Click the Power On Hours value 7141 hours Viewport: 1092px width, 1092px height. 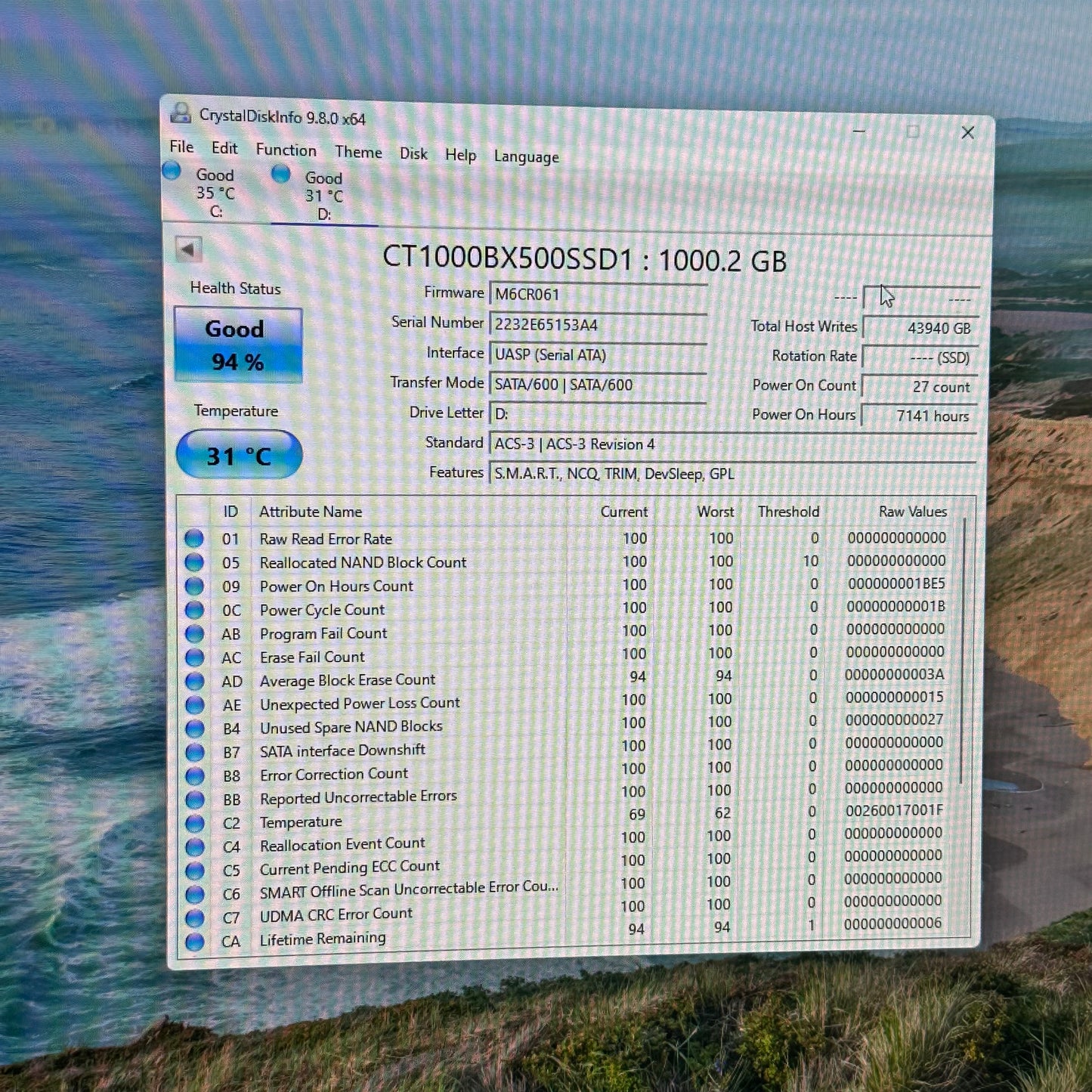coord(920,416)
